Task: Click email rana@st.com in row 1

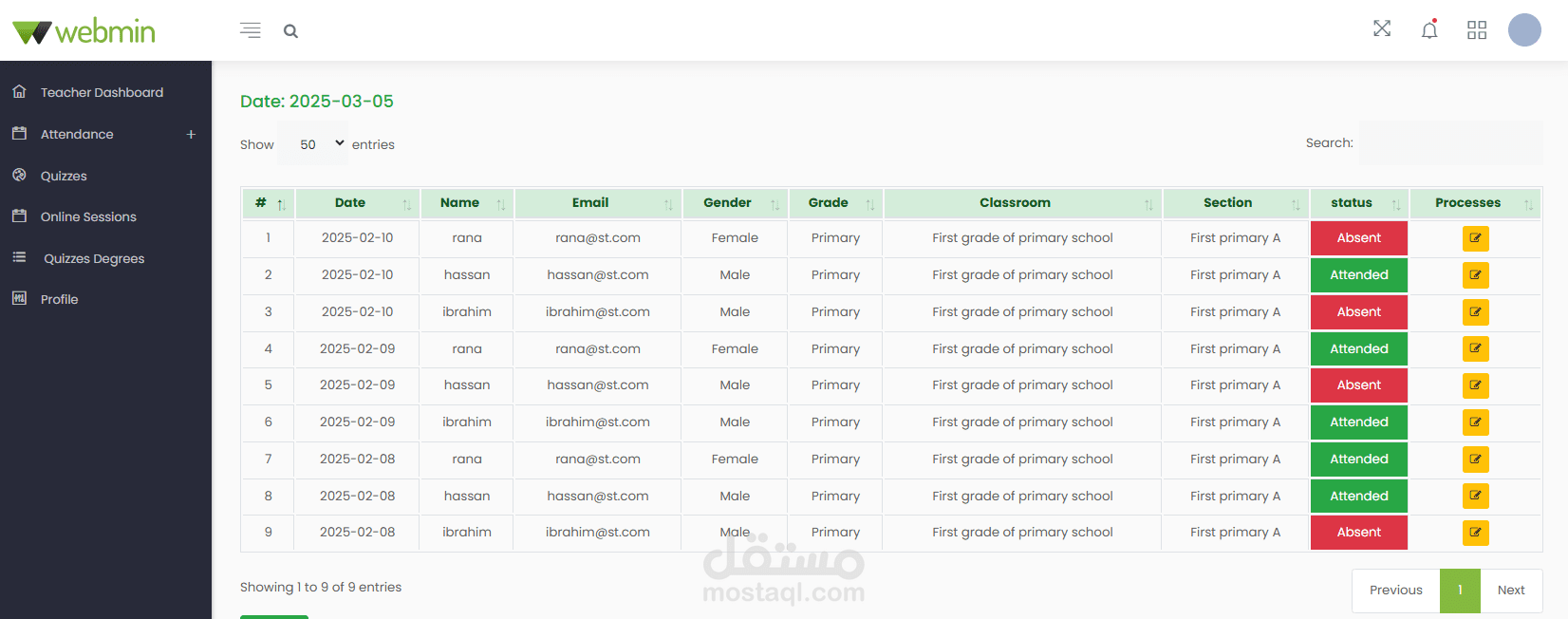Action: click(598, 238)
